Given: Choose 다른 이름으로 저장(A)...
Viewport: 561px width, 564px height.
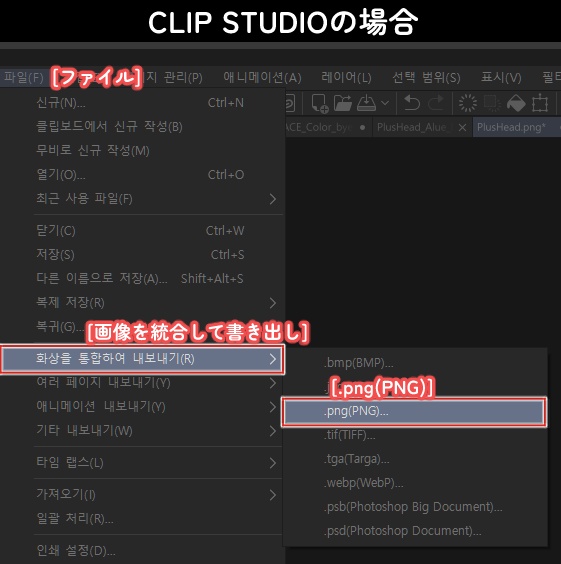Looking at the screenshot, I should pos(142,278).
